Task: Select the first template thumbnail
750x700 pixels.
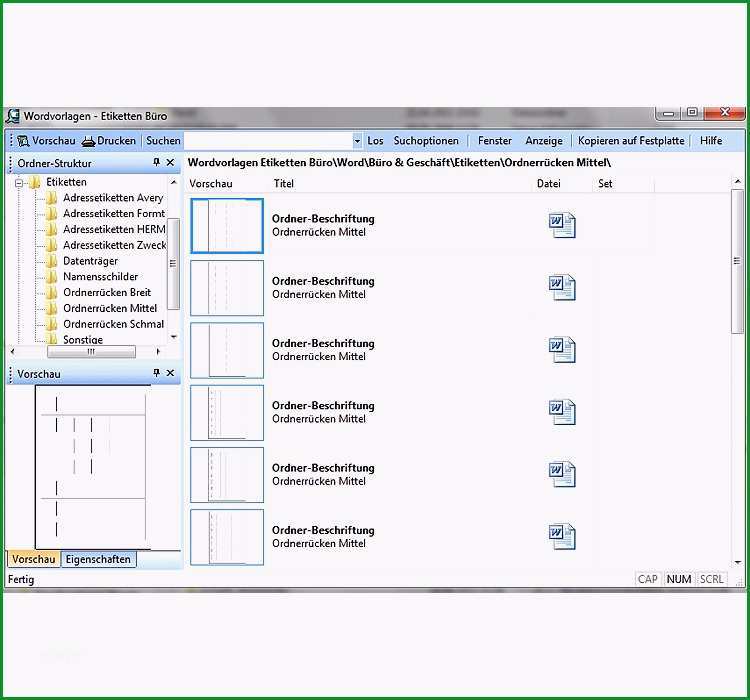Action: coord(227,226)
